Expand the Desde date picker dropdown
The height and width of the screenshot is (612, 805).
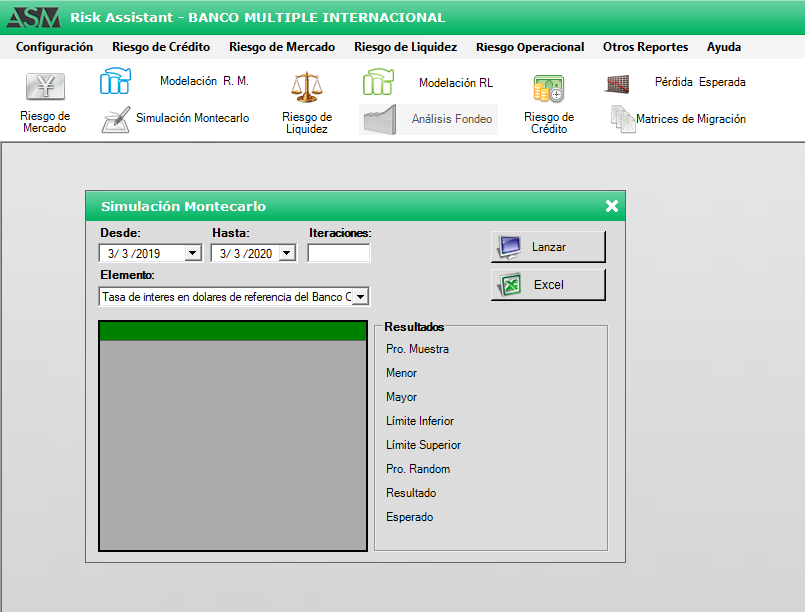[x=193, y=254]
